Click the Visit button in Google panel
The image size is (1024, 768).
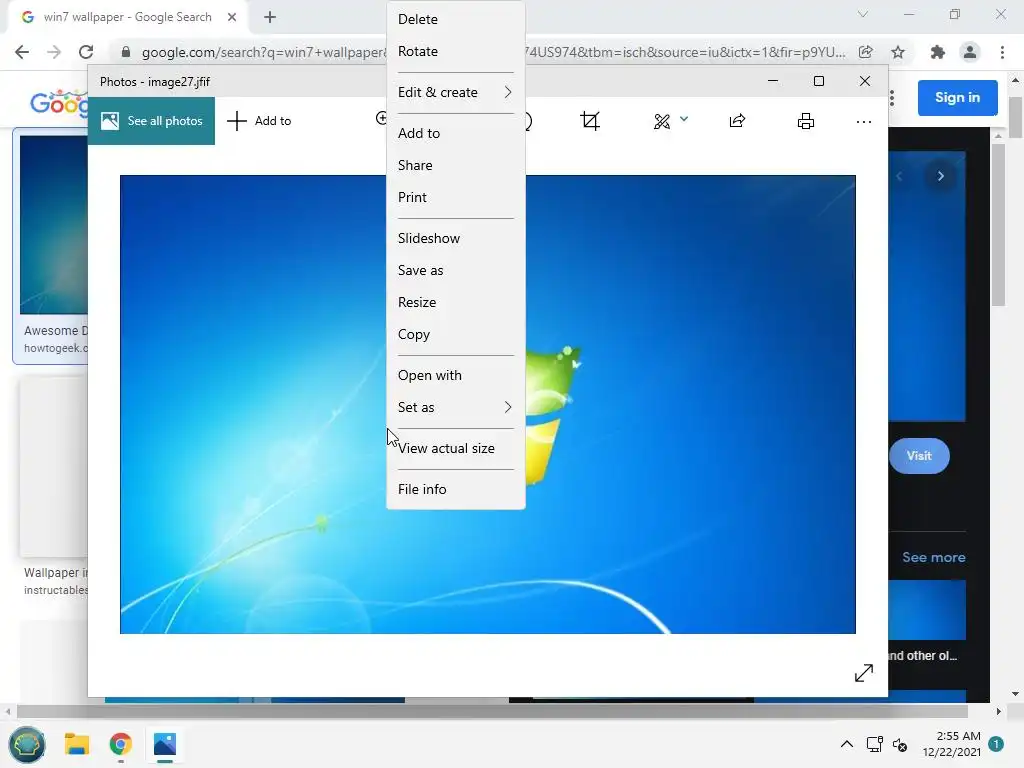[x=919, y=456]
